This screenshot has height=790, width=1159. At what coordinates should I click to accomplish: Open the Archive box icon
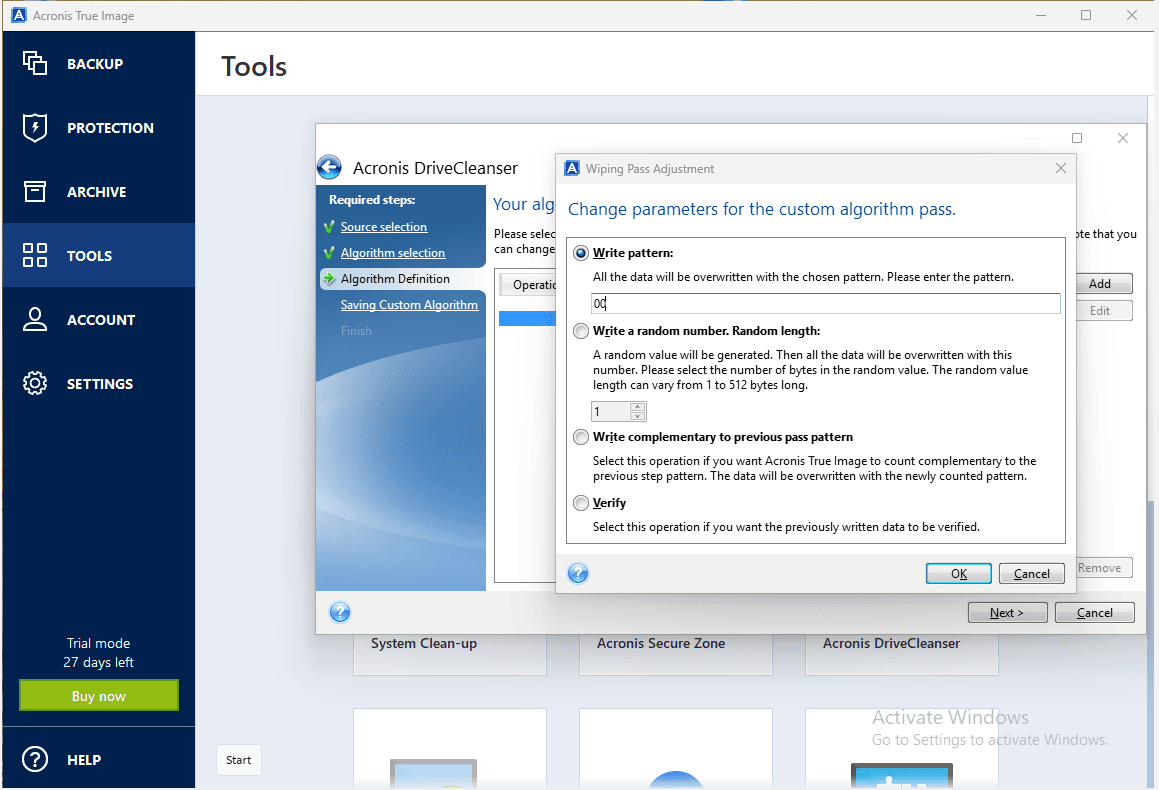(35, 191)
